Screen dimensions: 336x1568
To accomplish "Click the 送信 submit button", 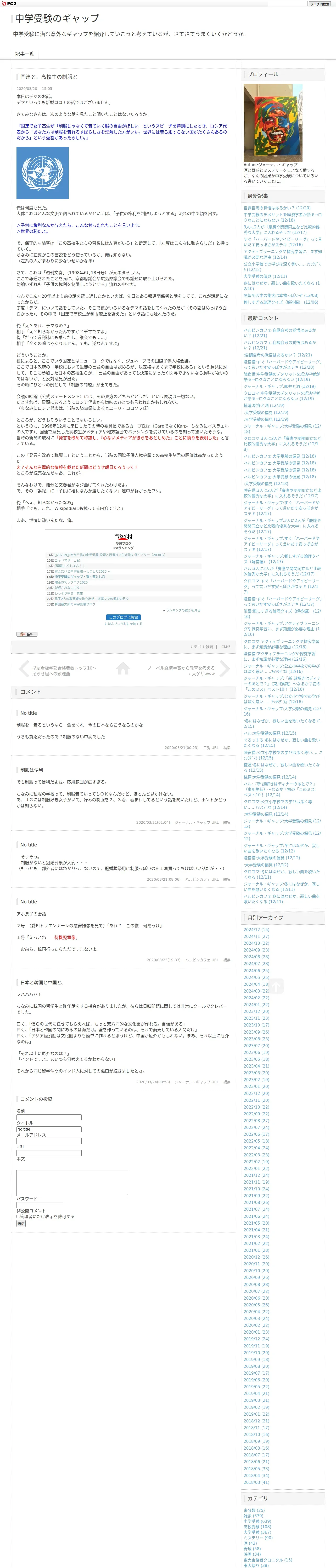I will point(21,1224).
